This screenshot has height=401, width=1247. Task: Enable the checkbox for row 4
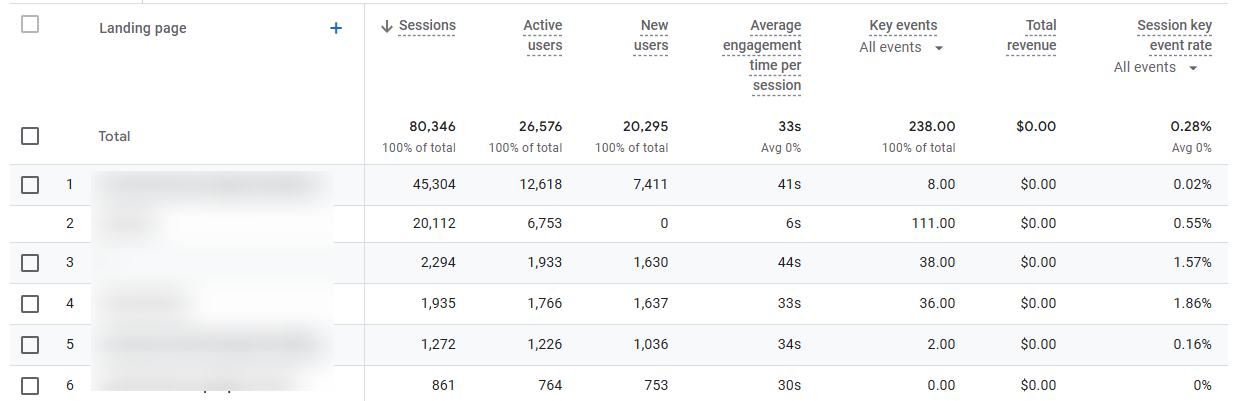point(30,303)
